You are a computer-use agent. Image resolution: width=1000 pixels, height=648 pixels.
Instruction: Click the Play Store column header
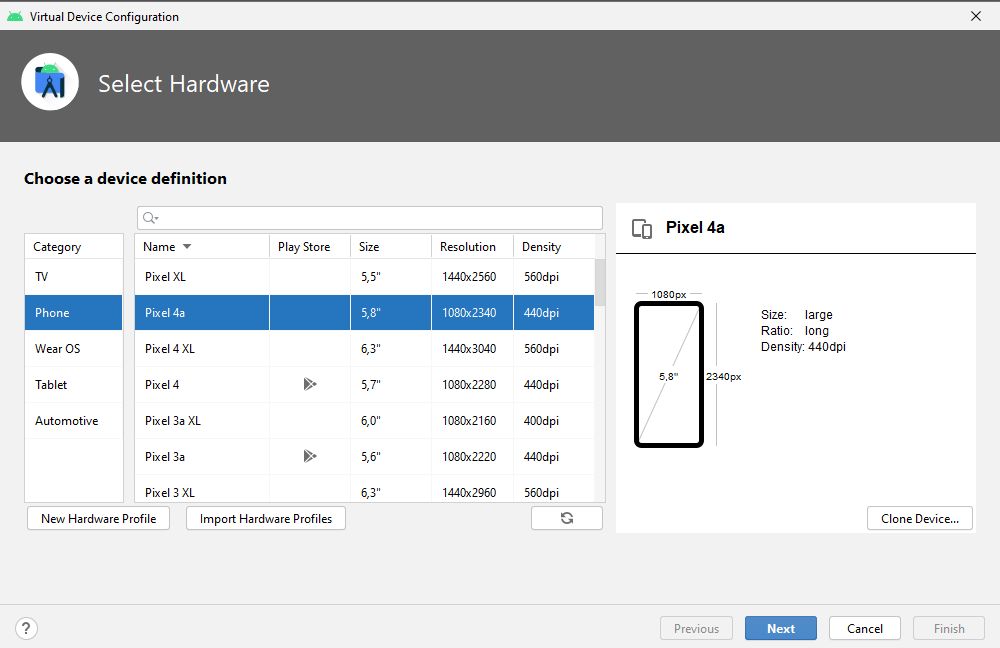(x=309, y=246)
